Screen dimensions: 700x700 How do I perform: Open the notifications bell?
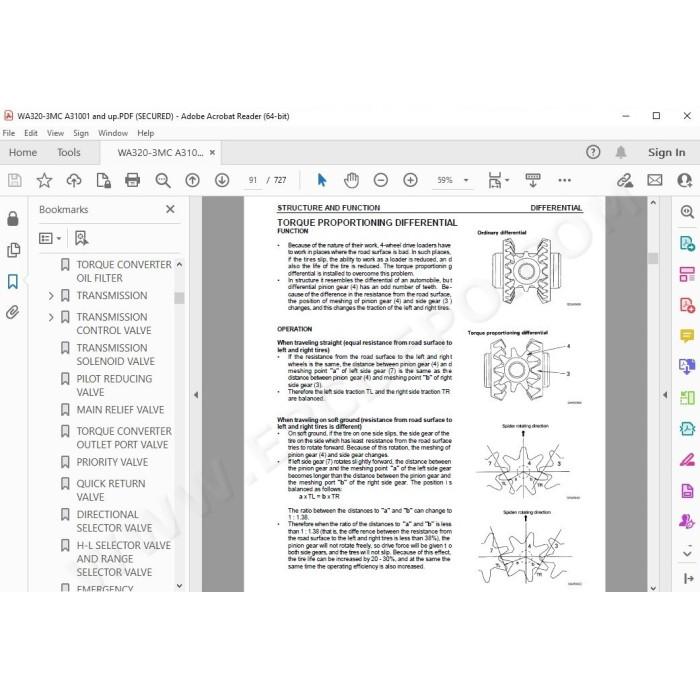621,152
